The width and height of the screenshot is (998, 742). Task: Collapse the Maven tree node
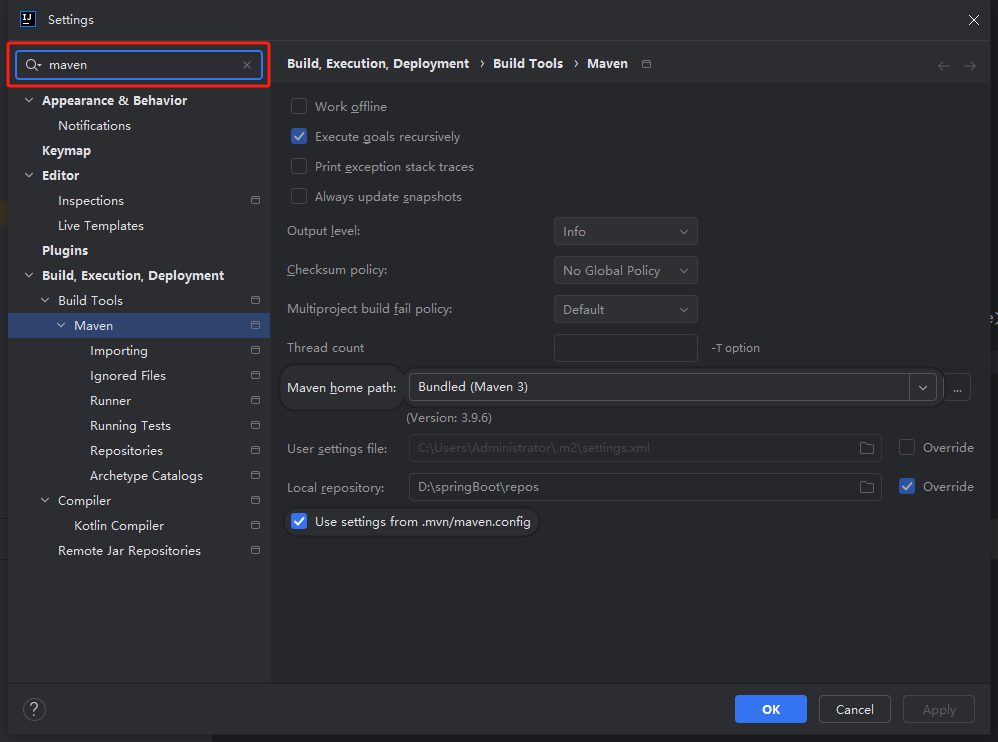click(61, 325)
